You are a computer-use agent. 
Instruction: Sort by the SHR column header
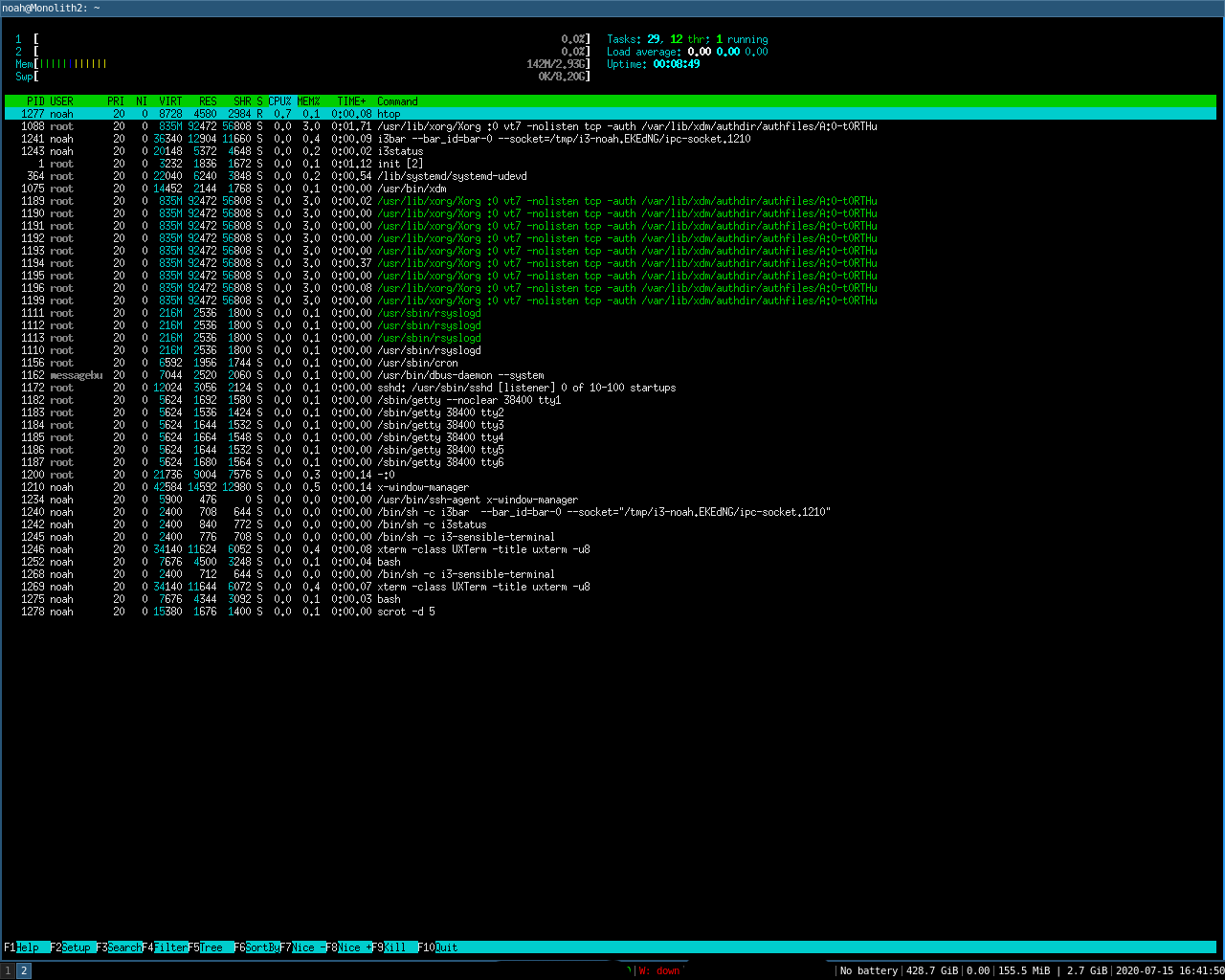[x=242, y=101]
